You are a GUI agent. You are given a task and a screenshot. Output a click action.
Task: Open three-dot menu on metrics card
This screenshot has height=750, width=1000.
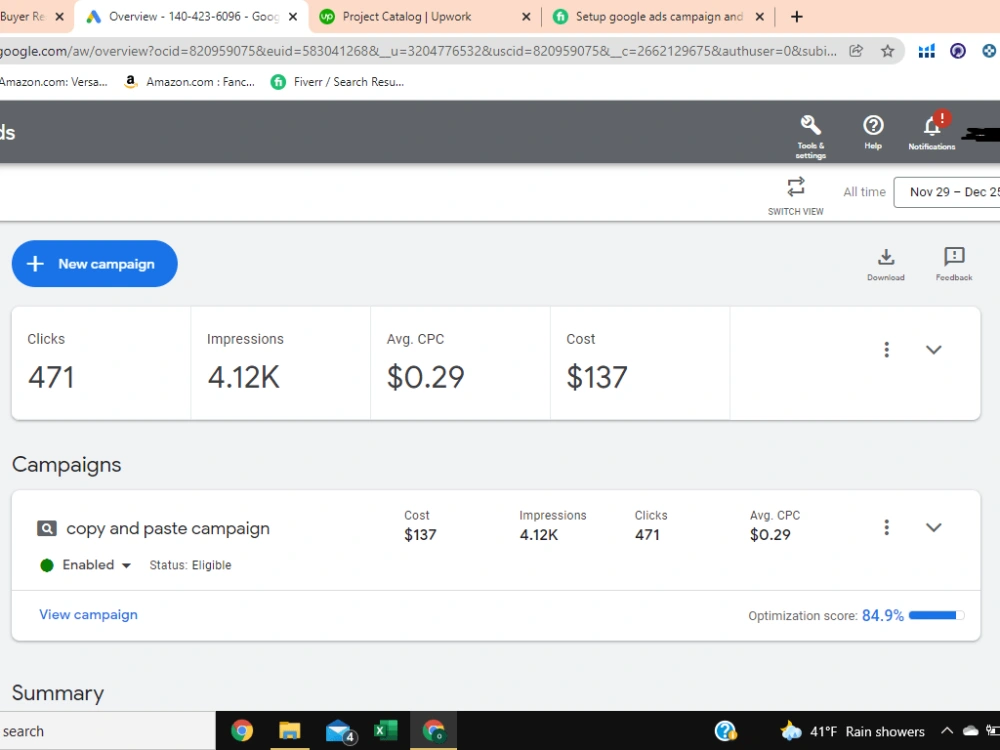(886, 349)
